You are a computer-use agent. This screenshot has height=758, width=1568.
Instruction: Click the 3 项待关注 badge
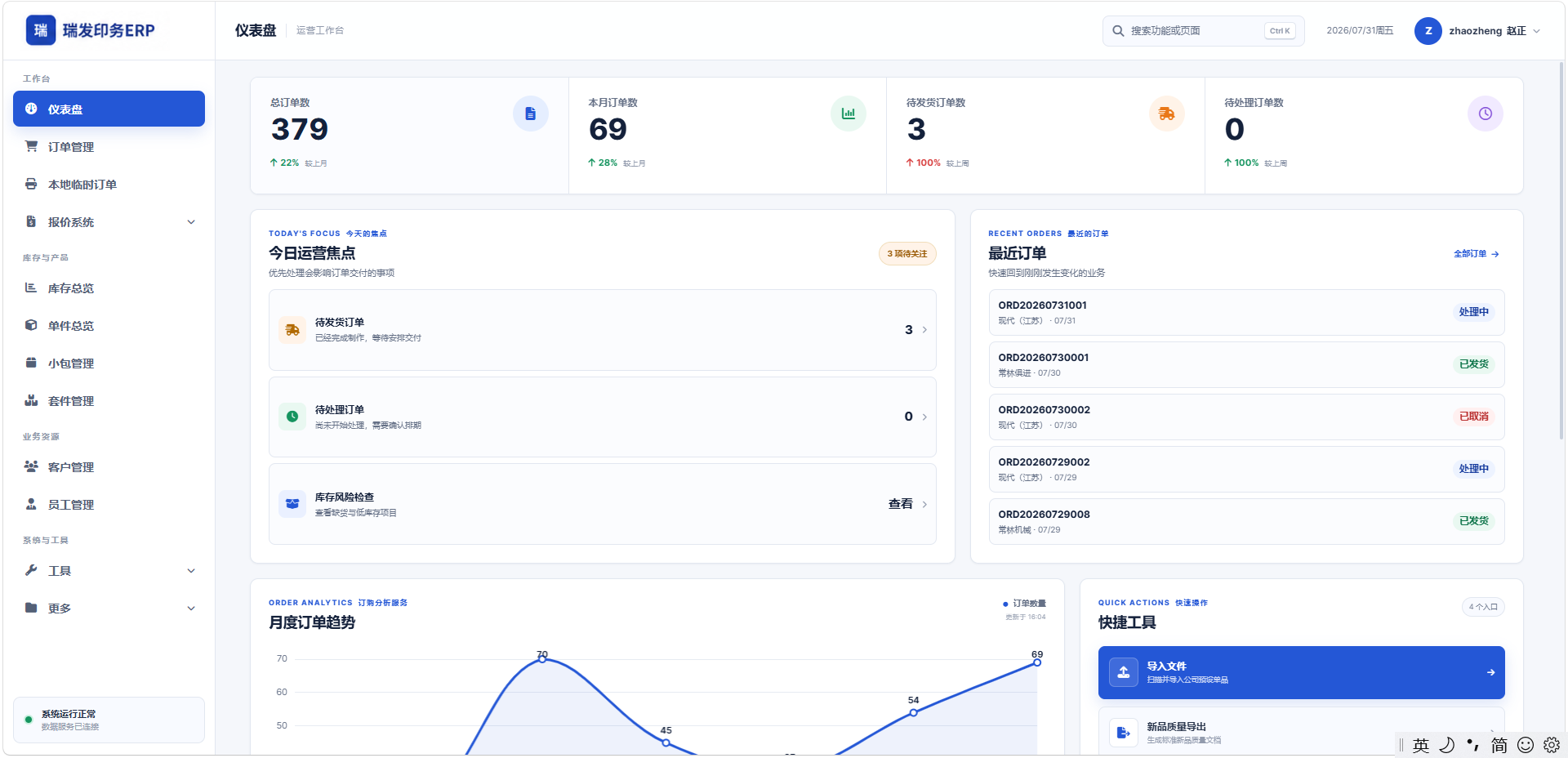click(907, 253)
